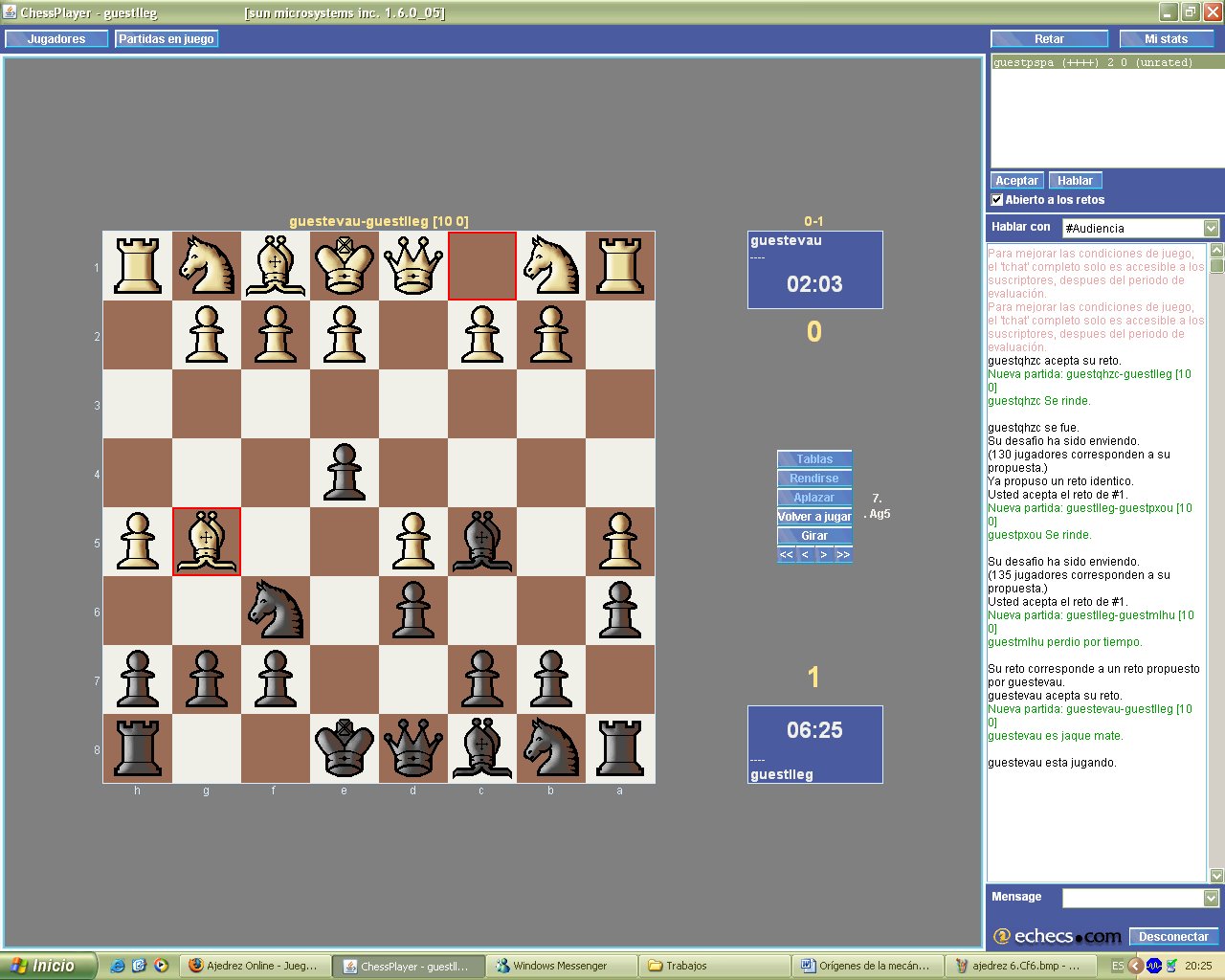The width and height of the screenshot is (1225, 980).
Task: Click the Aplazar button
Action: coord(814,498)
